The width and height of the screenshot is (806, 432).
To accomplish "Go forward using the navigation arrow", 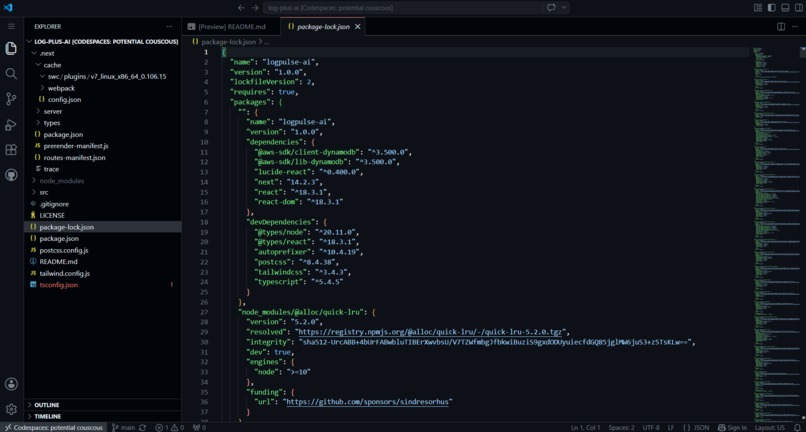I will coord(255,8).
